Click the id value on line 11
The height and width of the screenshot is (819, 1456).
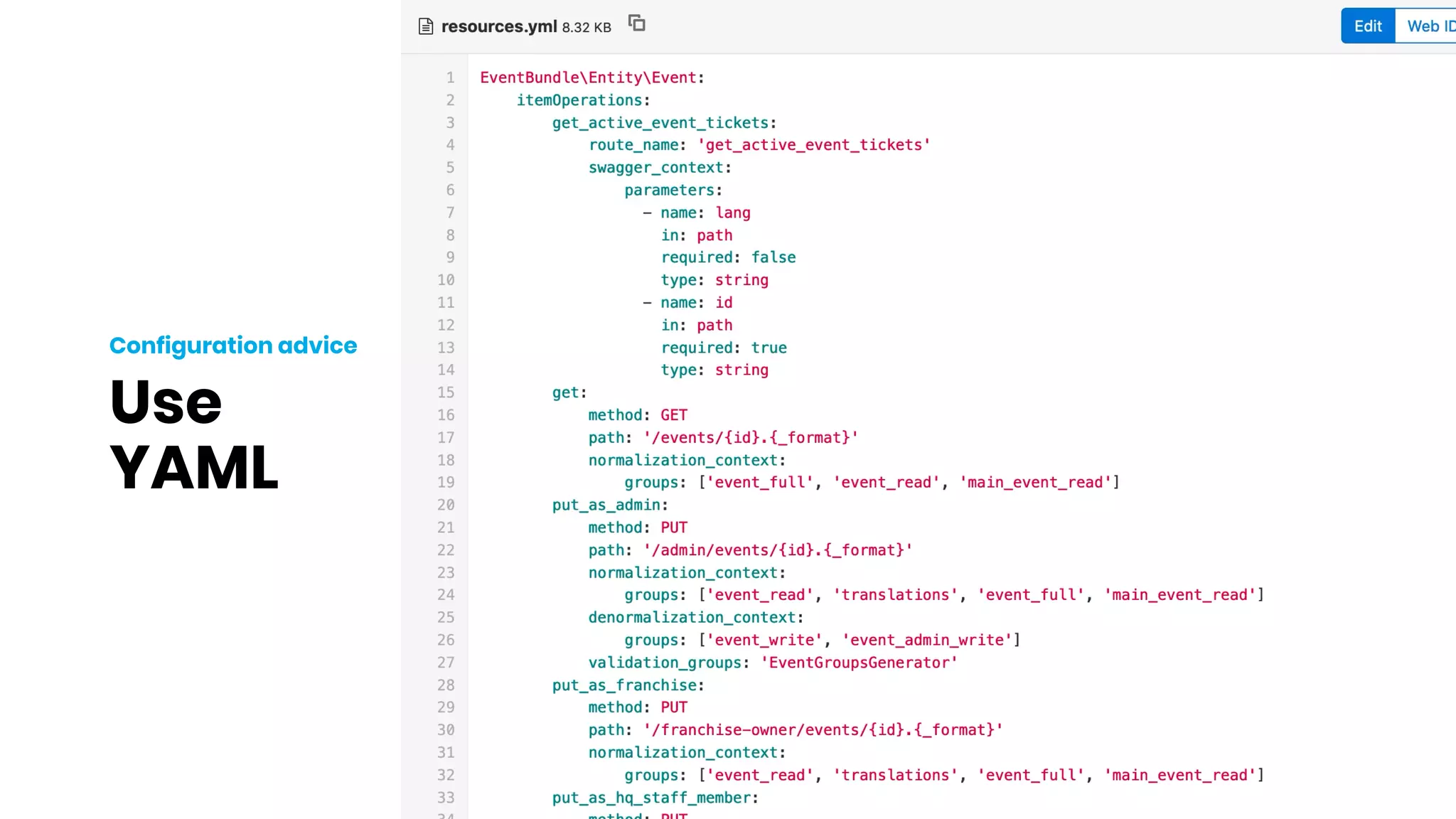(x=724, y=303)
